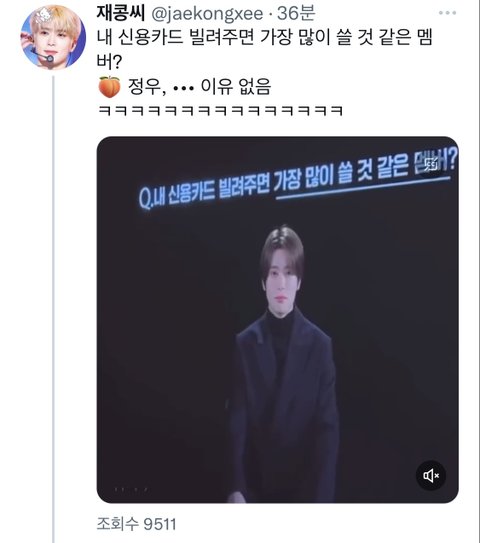The width and height of the screenshot is (480, 543).
Task: Click the ㅋㅋㅋㅋ laughter line of text
Action: click(220, 111)
